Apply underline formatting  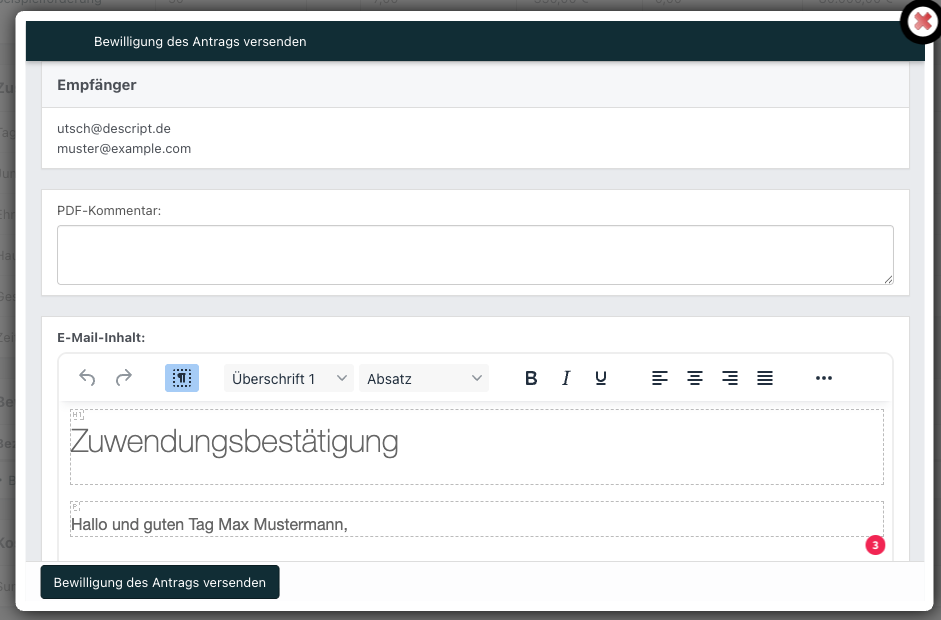[x=601, y=378]
